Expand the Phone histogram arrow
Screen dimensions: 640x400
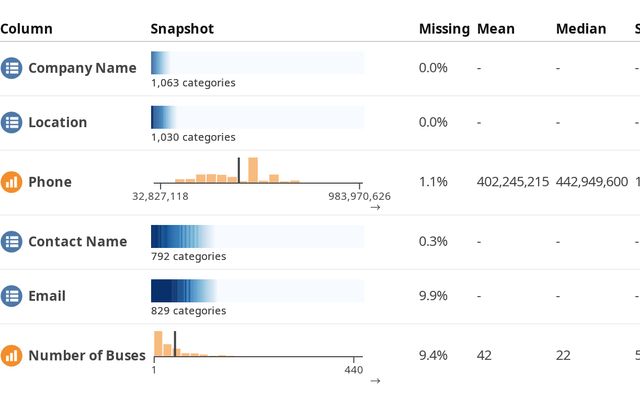tap(375, 208)
